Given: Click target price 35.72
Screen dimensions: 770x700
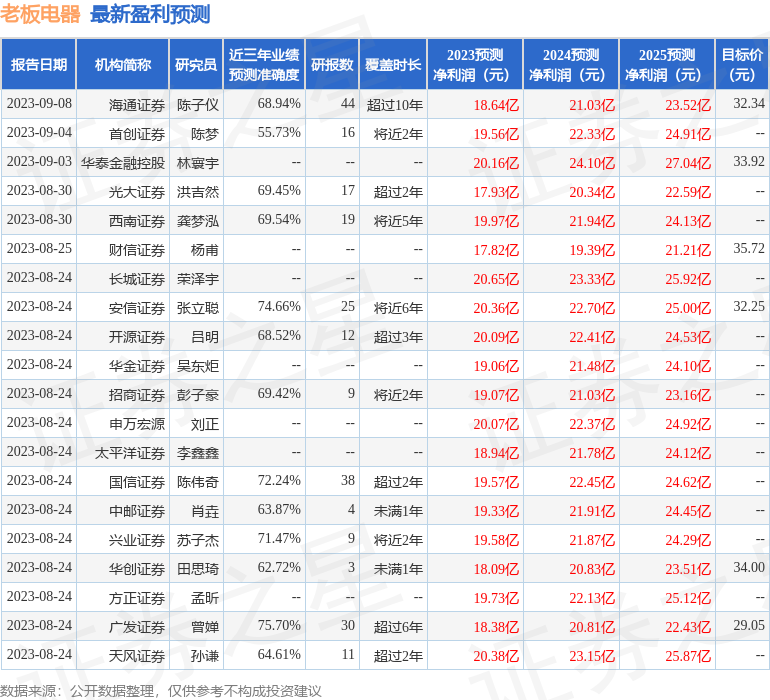Looking at the screenshot, I should coord(749,248).
